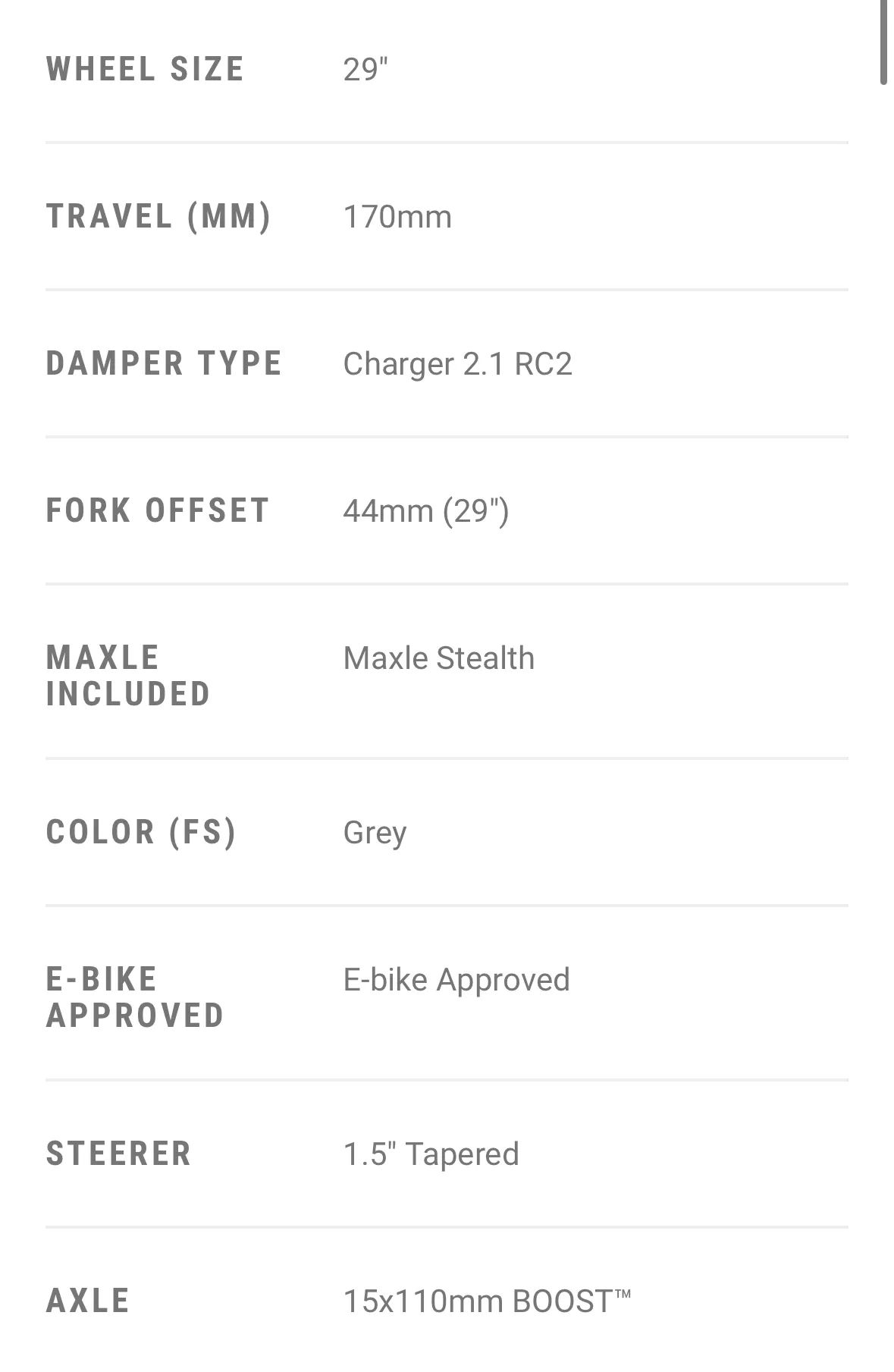
Task: Click the AXLE label
Action: 88,1301
